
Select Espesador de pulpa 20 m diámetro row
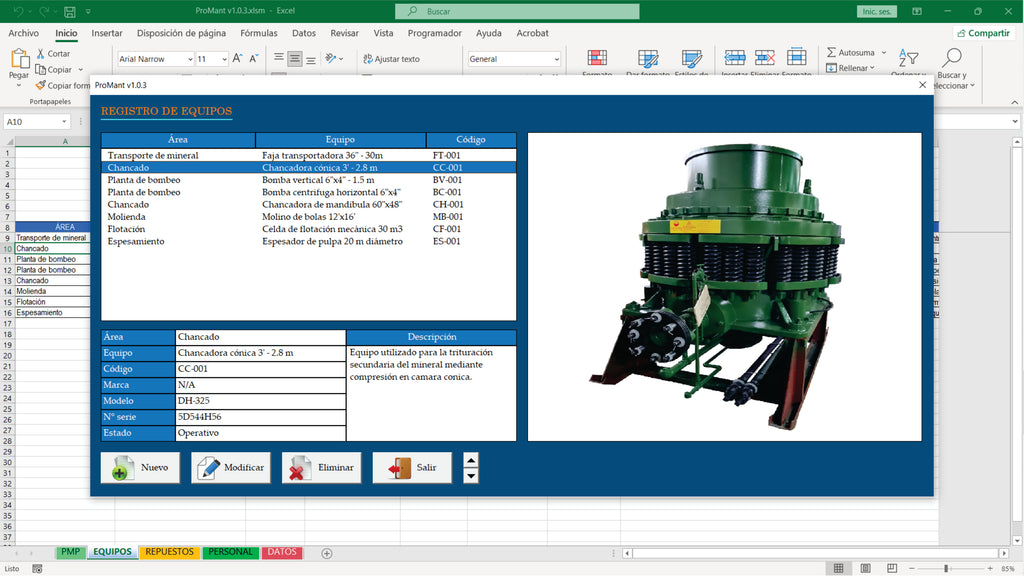pos(308,242)
